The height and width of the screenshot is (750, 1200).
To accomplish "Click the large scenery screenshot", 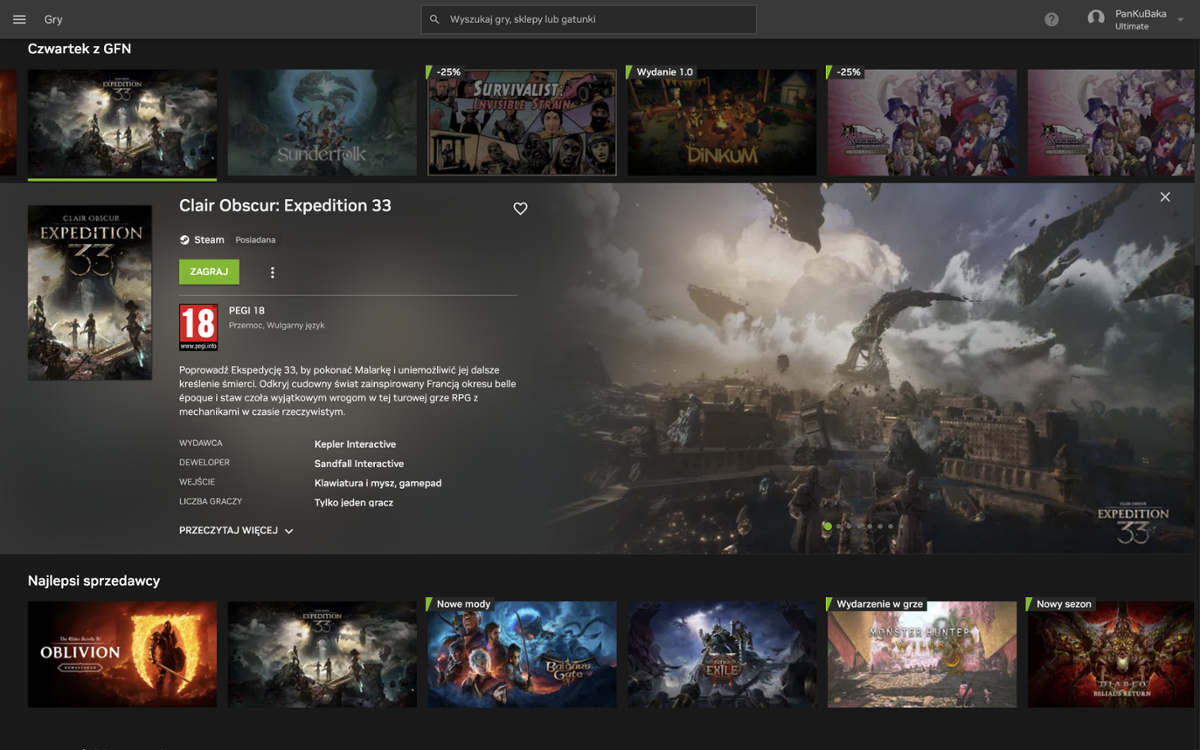I will tap(870, 368).
